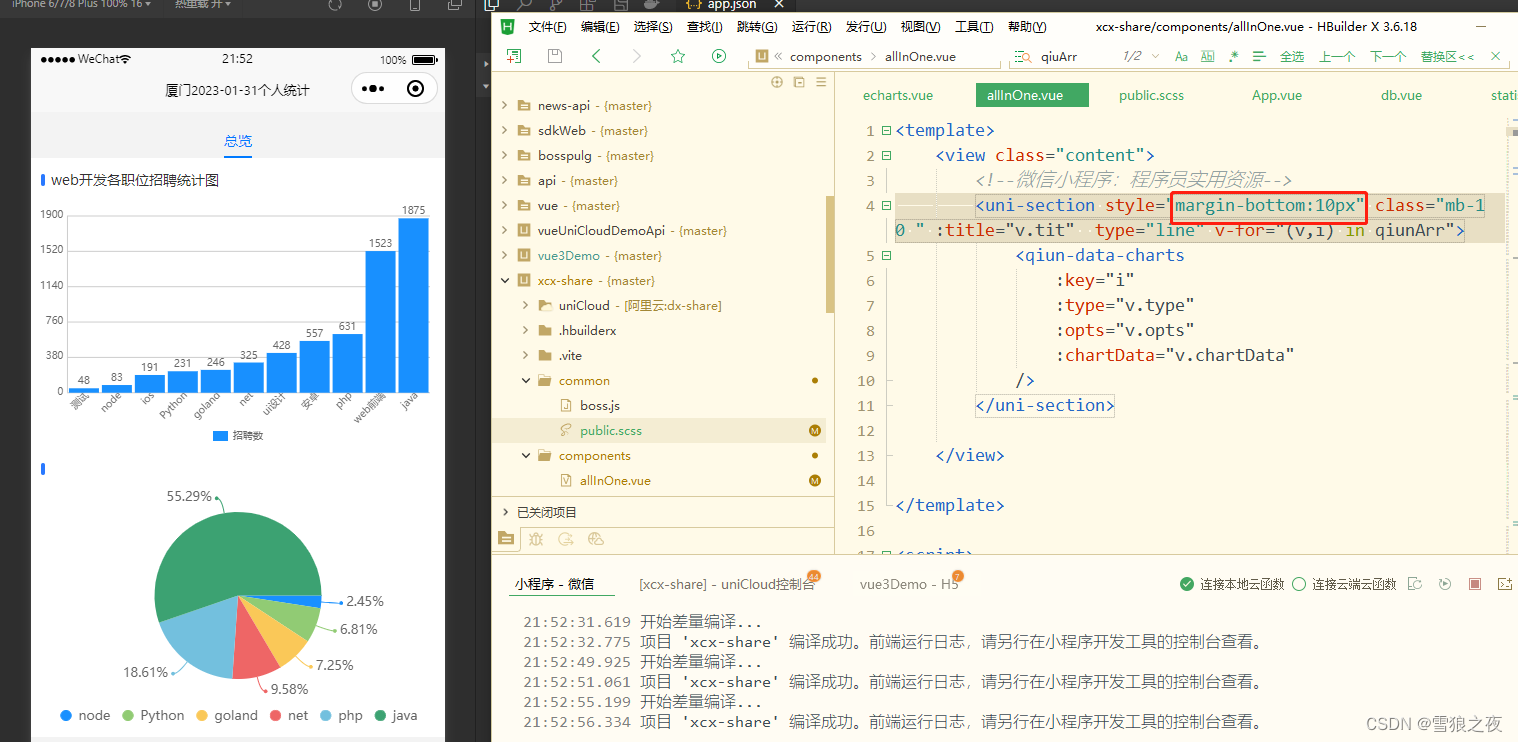This screenshot has height=742, width=1518.
Task: Save the current file using the save icon
Action: pos(555,57)
